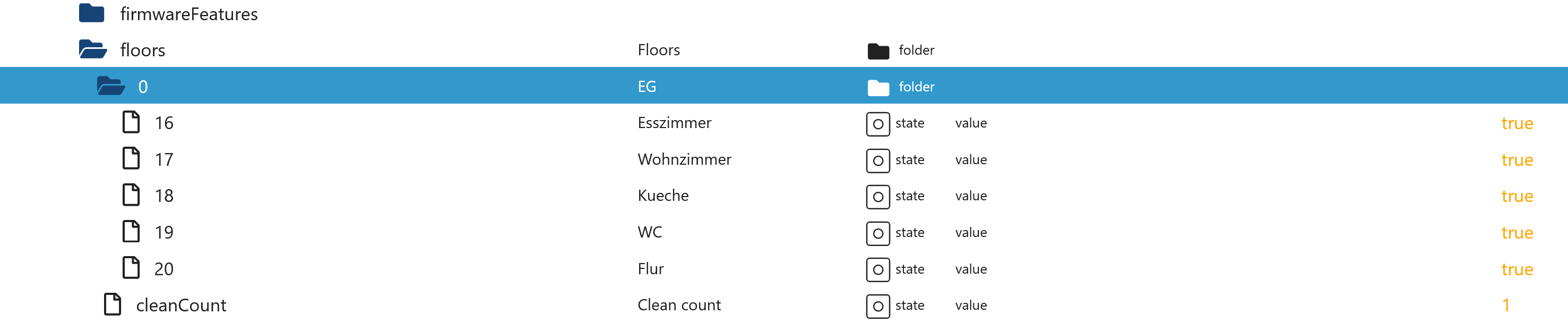
Task: Click the true value for Flur
Action: (1517, 269)
